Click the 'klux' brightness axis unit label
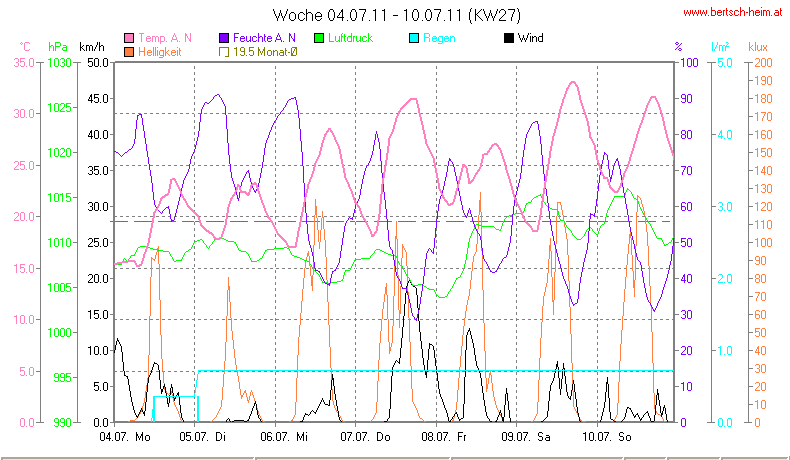The width and height of the screenshot is (790, 460). point(758,47)
